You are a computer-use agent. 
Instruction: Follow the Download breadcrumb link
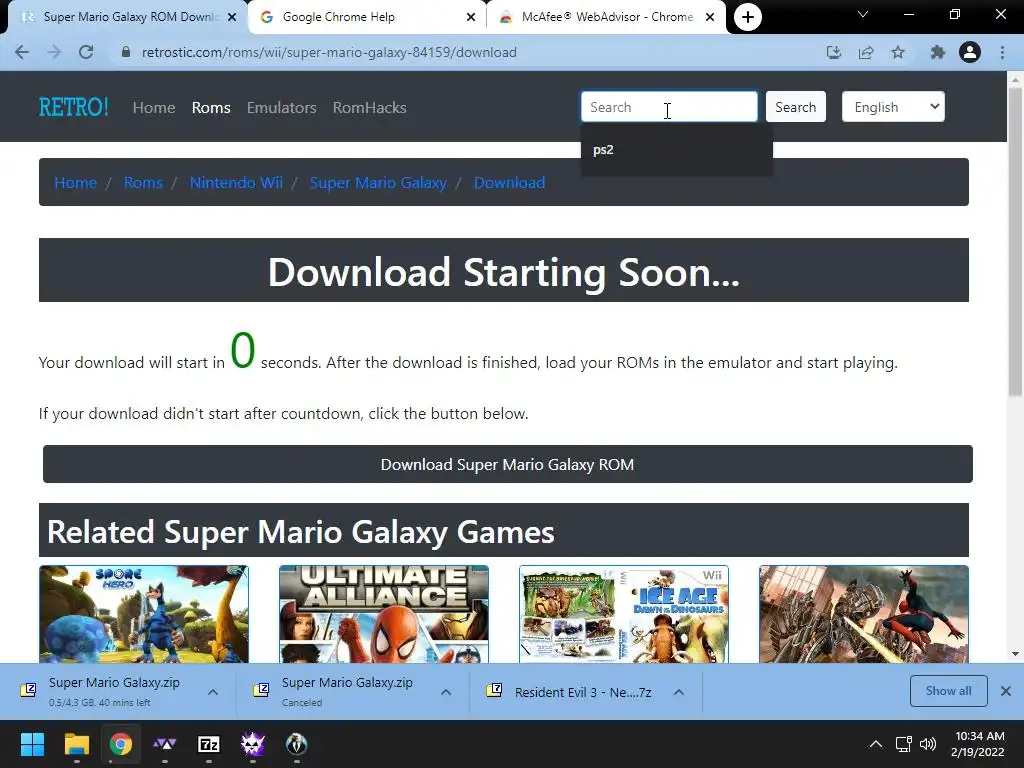[x=509, y=183]
